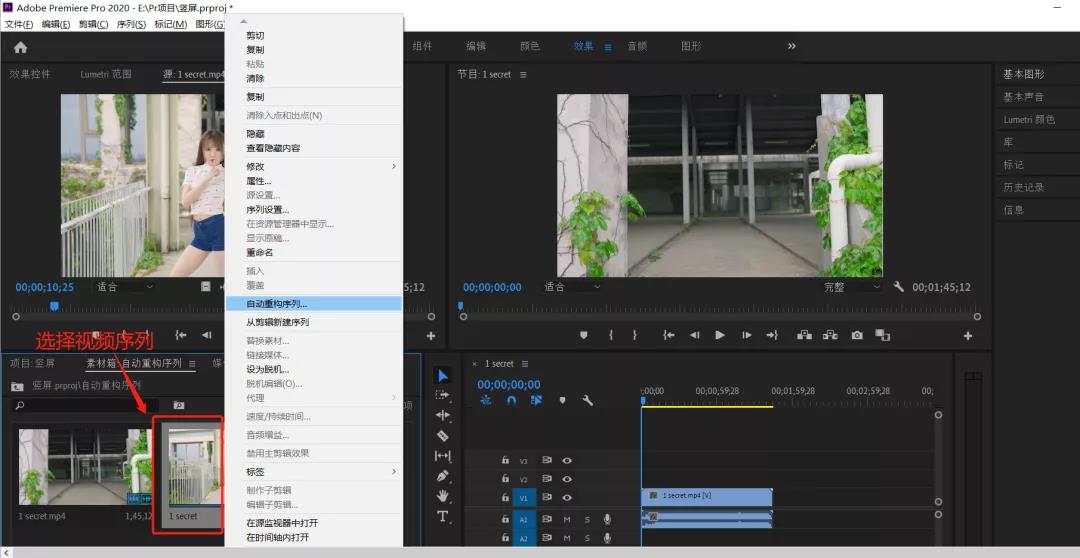Image resolution: width=1080 pixels, height=558 pixels.
Task: Add a marker in the timeline header
Action: tap(562, 400)
